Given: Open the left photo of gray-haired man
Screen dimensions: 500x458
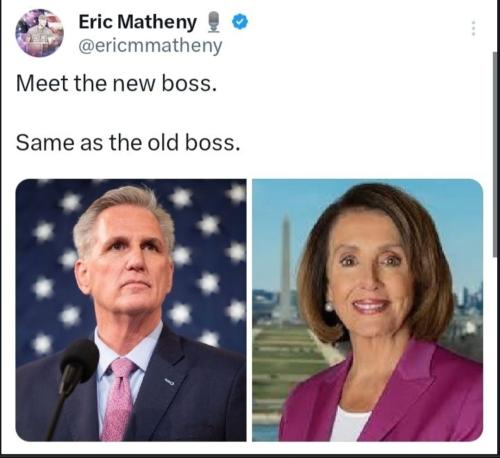Looking at the screenshot, I should [131, 310].
